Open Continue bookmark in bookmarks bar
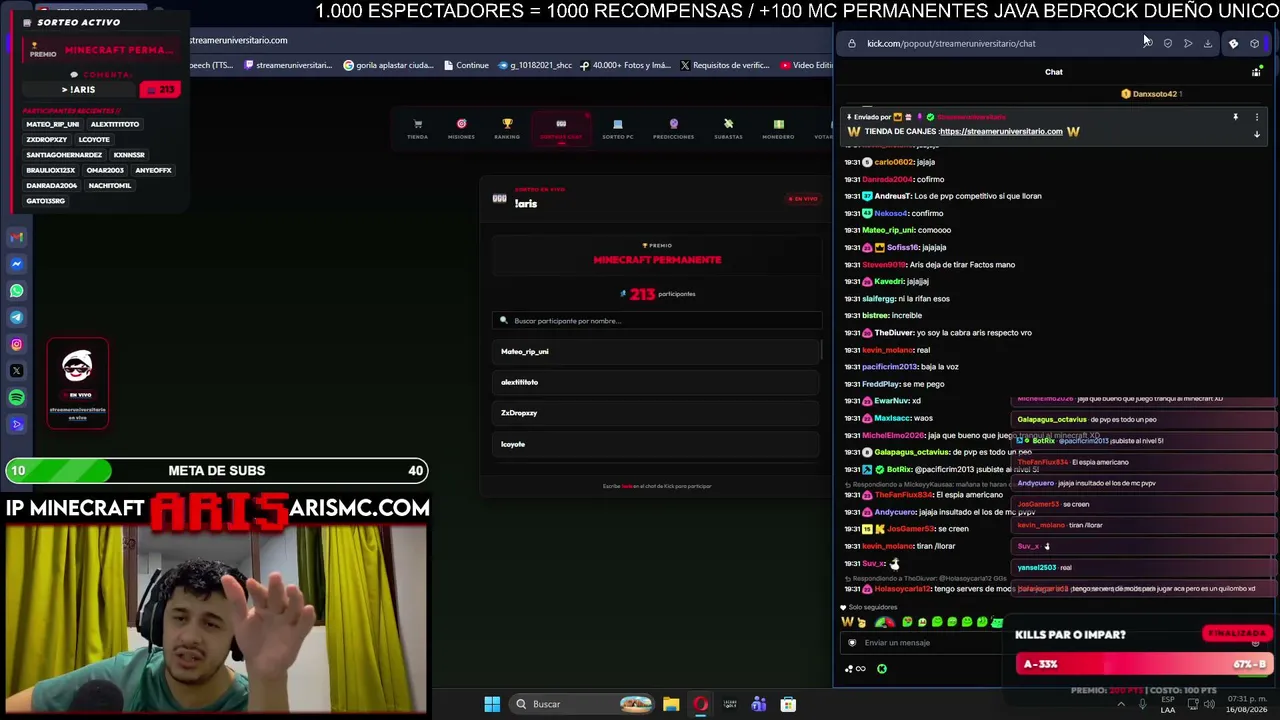1280x720 pixels. pyautogui.click(x=465, y=65)
